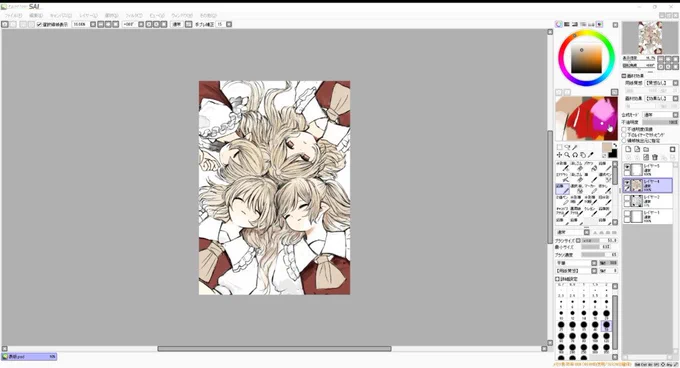Open the brush shape dropdown
This screenshot has width=680, height=368.
pos(594,263)
